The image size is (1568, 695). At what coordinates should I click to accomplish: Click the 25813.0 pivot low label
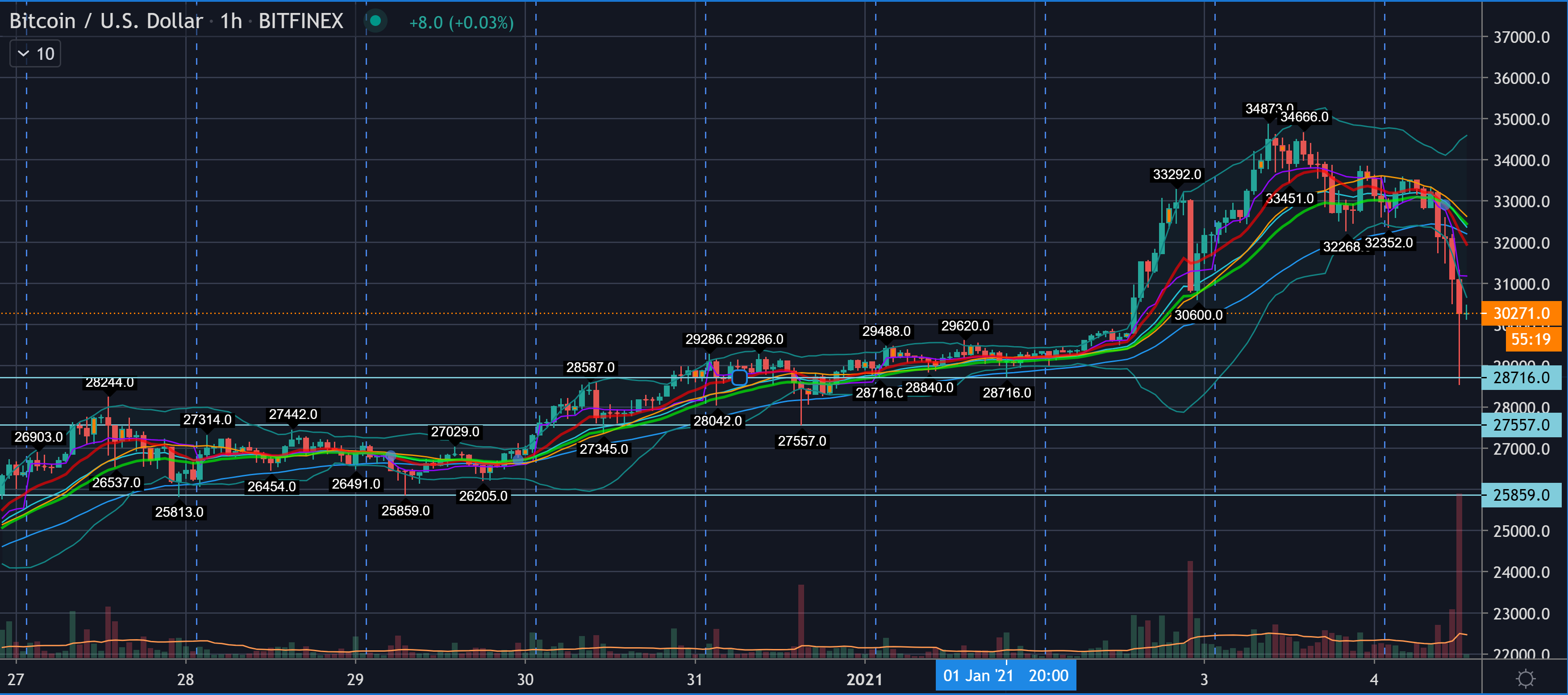[179, 512]
